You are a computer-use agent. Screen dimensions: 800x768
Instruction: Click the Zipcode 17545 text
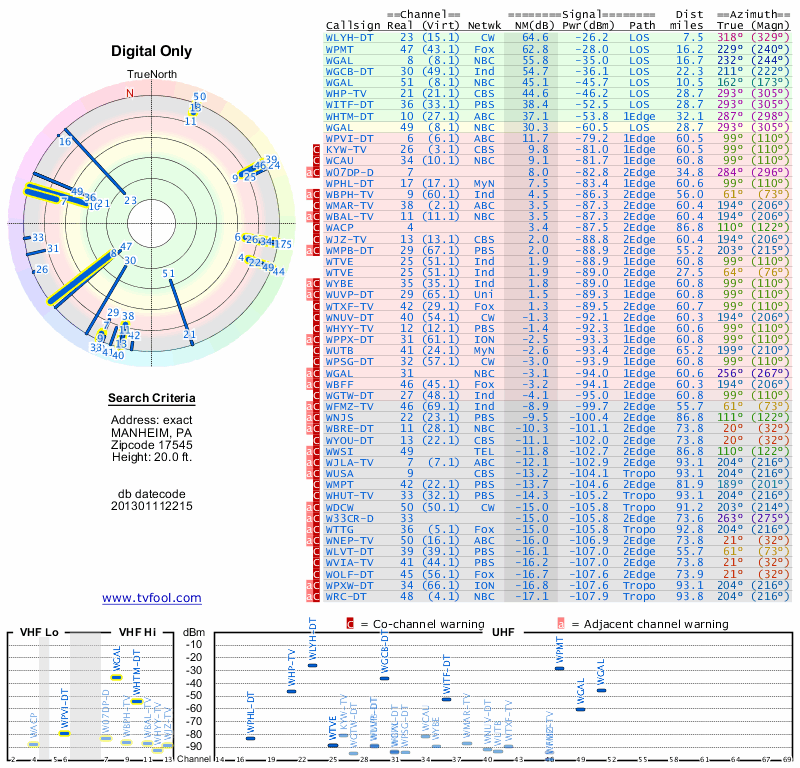pyautogui.click(x=152, y=445)
